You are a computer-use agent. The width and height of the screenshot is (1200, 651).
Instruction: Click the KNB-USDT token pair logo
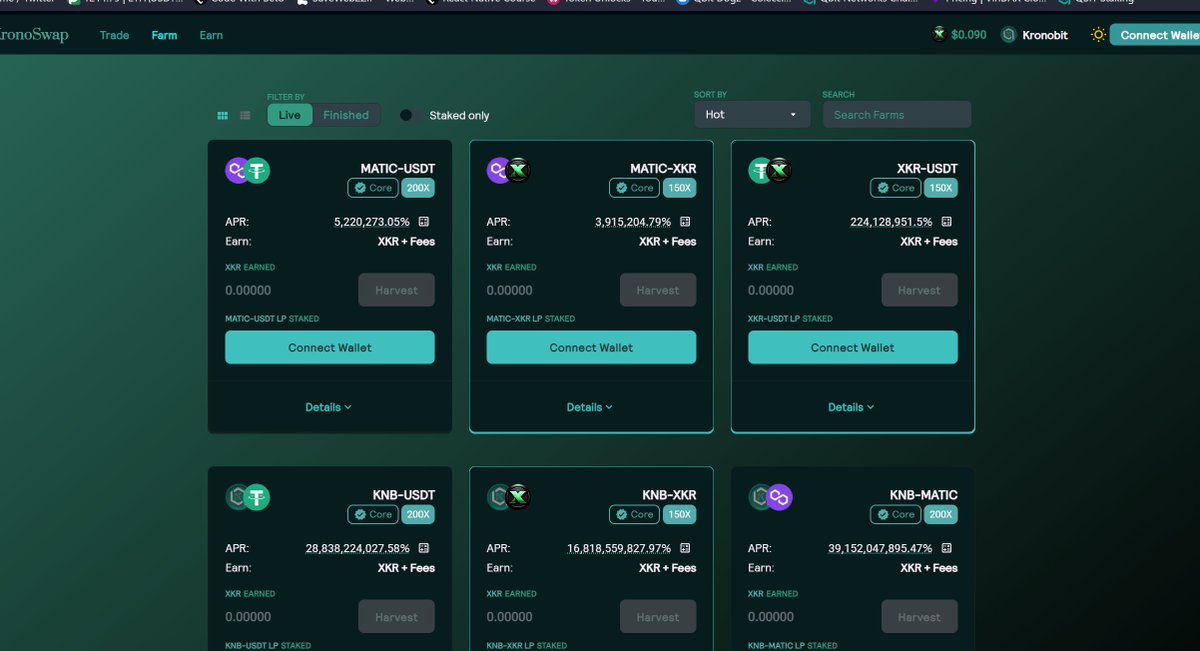coord(248,497)
